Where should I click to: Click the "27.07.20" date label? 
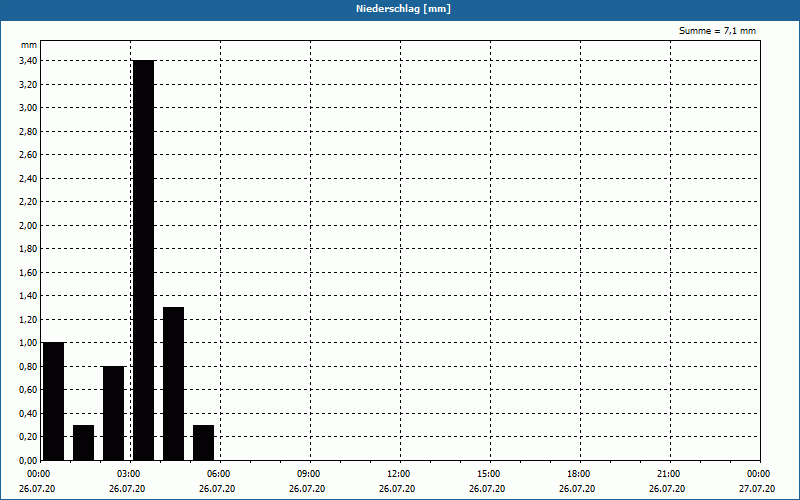(757, 489)
